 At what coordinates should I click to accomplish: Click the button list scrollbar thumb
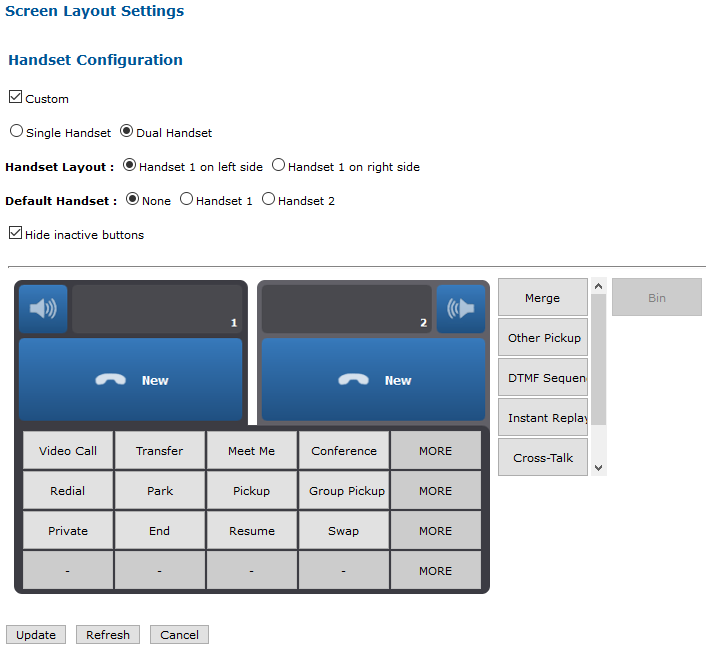coord(598,359)
